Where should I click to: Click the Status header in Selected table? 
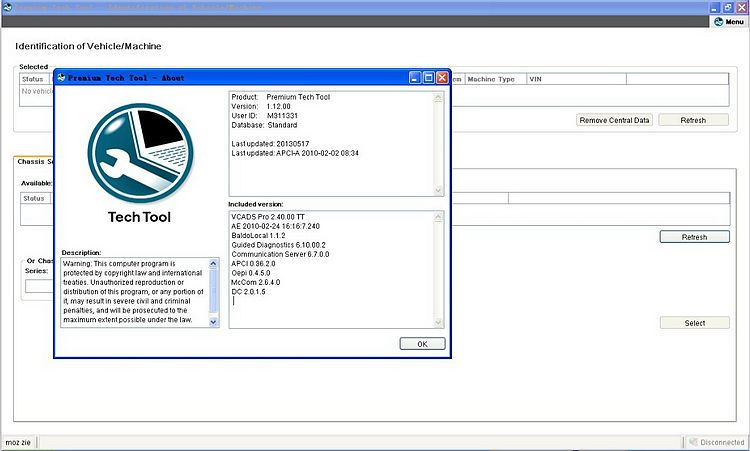(x=34, y=79)
